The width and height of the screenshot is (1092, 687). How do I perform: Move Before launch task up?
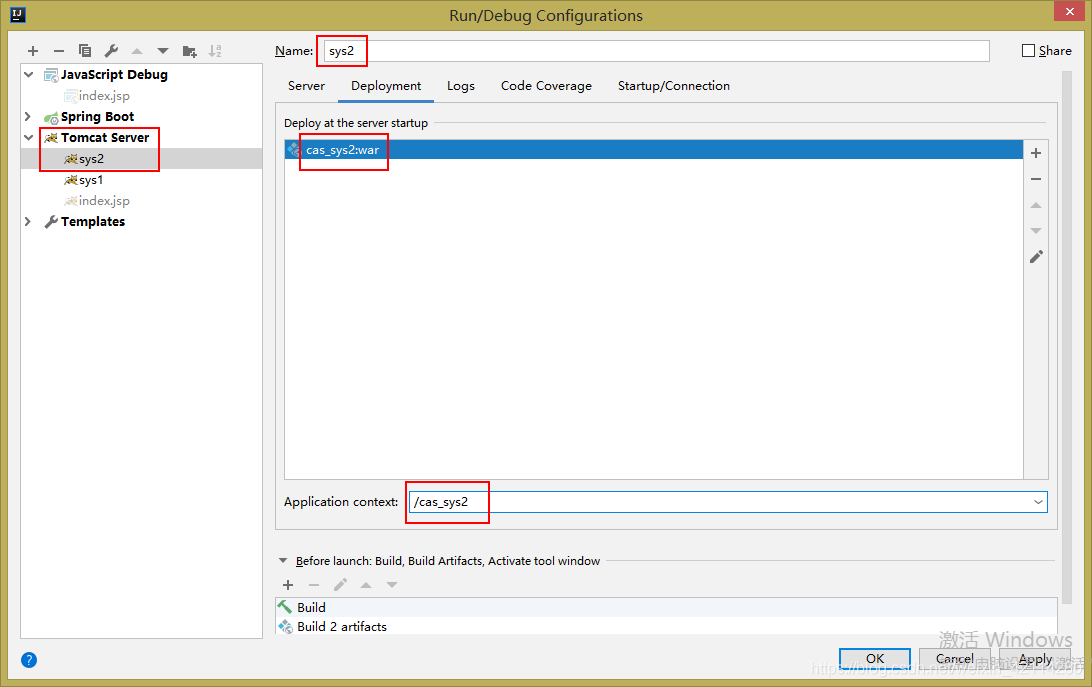[x=366, y=585]
